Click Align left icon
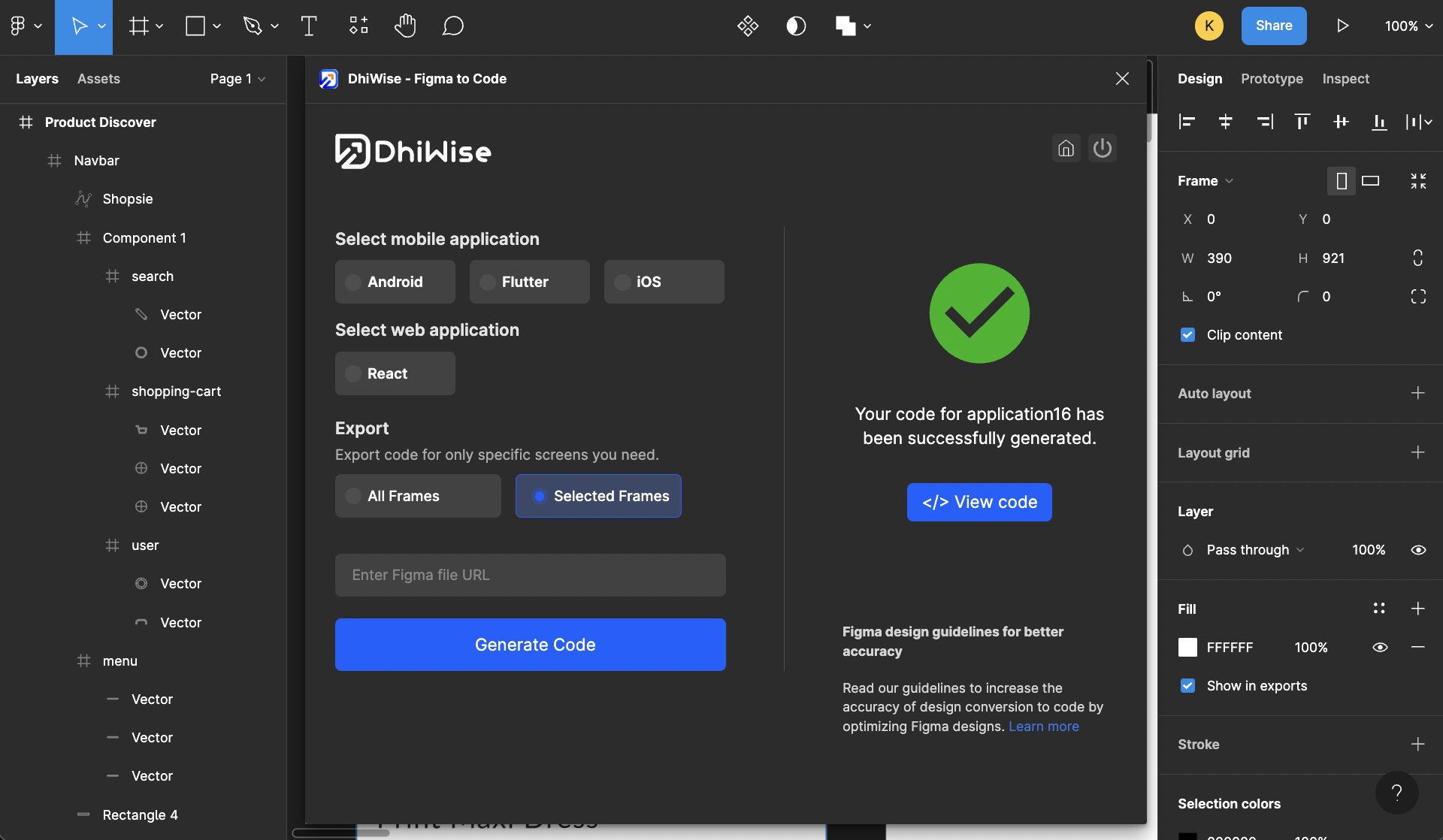This screenshot has width=1443, height=840. (1187, 122)
